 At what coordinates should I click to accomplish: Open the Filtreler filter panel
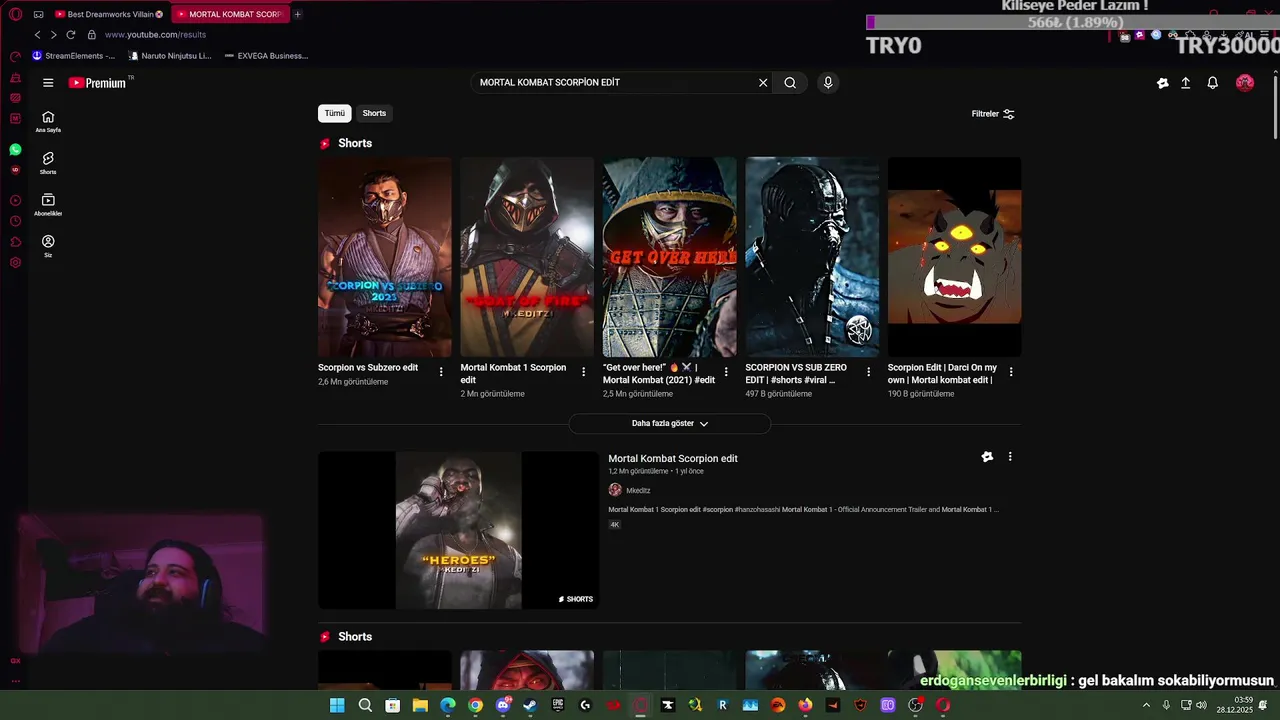[993, 114]
